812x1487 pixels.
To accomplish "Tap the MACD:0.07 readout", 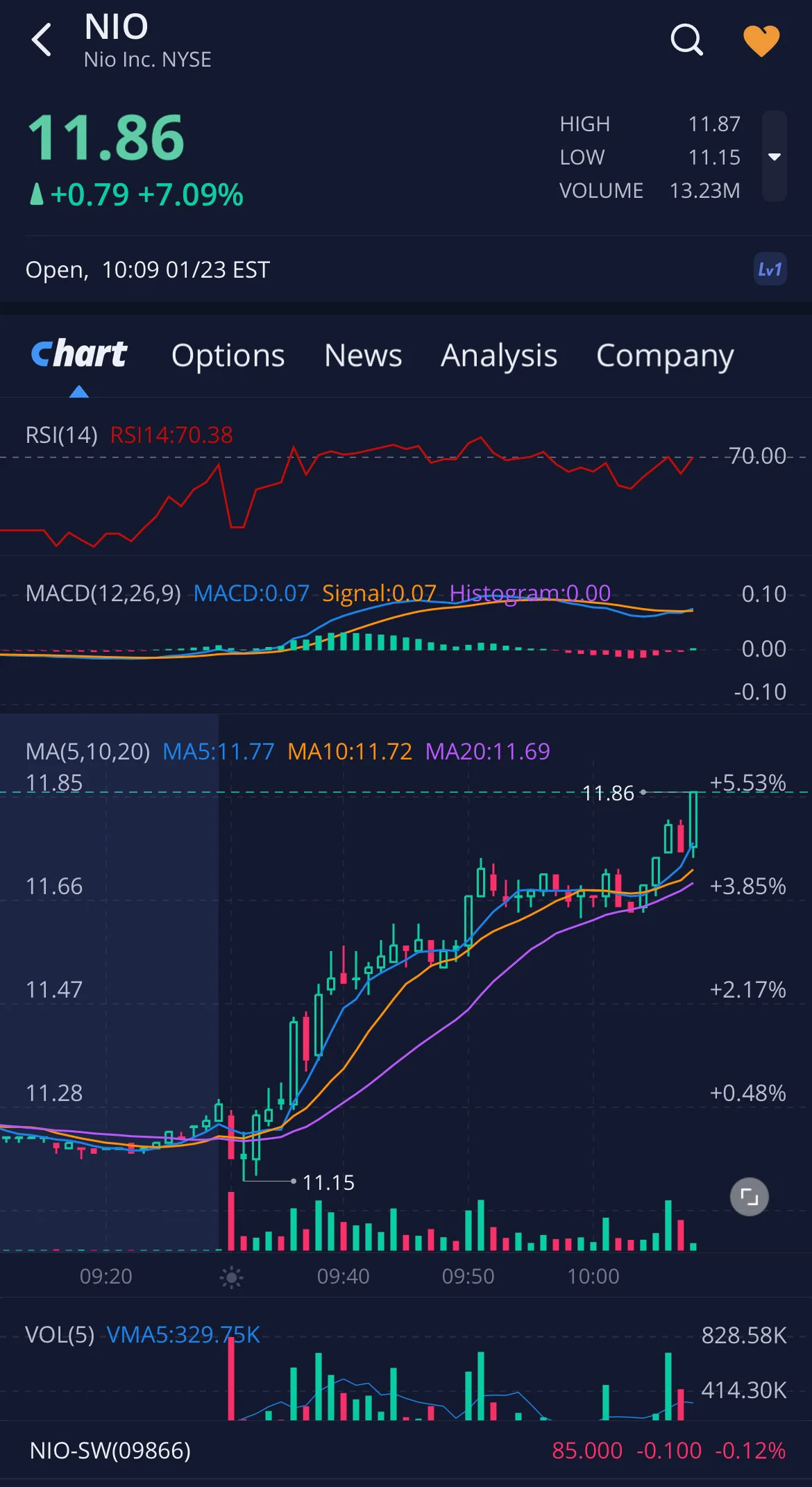I will [x=251, y=594].
